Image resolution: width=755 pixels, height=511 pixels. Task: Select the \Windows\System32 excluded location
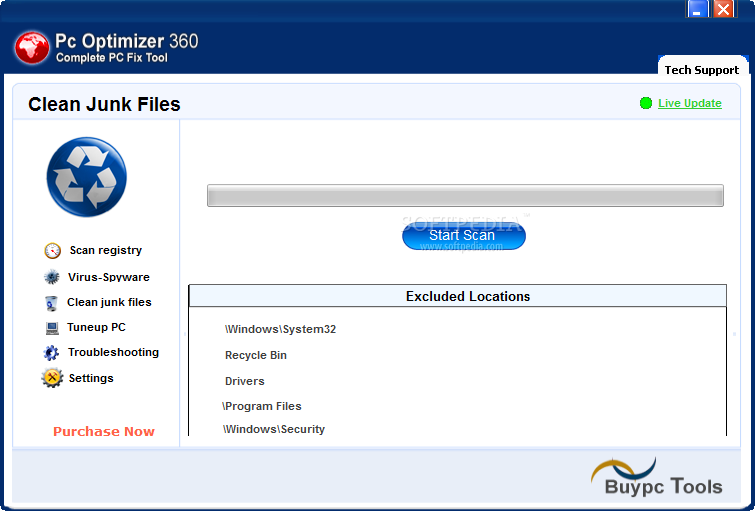click(x=280, y=329)
